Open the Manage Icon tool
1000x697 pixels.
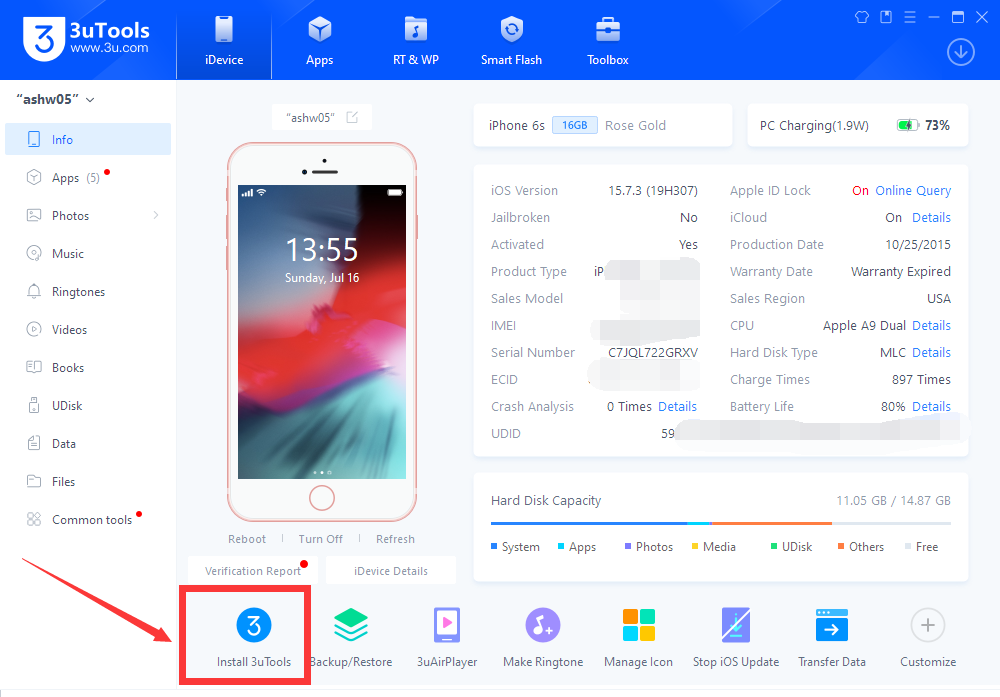pos(638,636)
